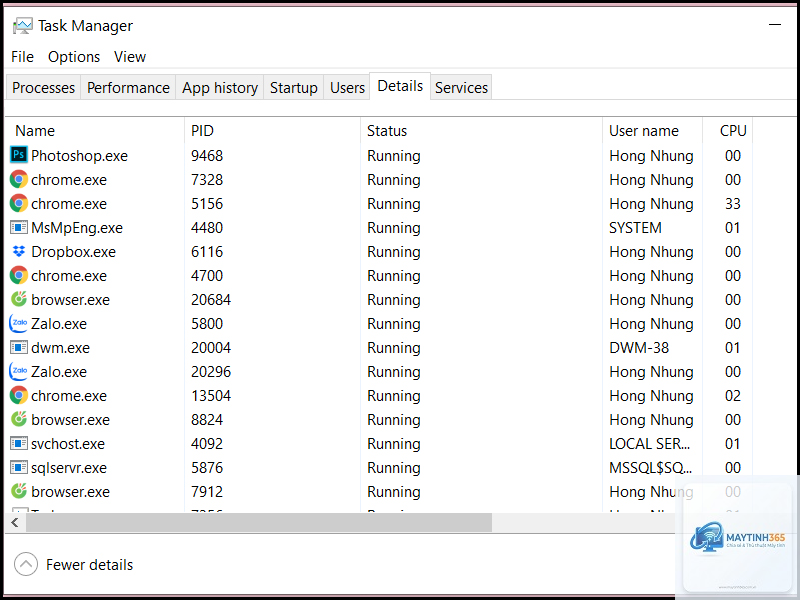The image size is (800, 600).
Task: Switch to the Processes tab
Action: pos(43,87)
